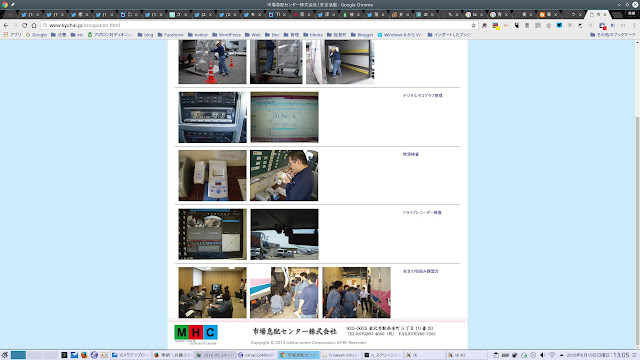Screen dimensions: 640x360
Task: Open the デジタルタコグラフ管理 link
Action: [x=422, y=96]
